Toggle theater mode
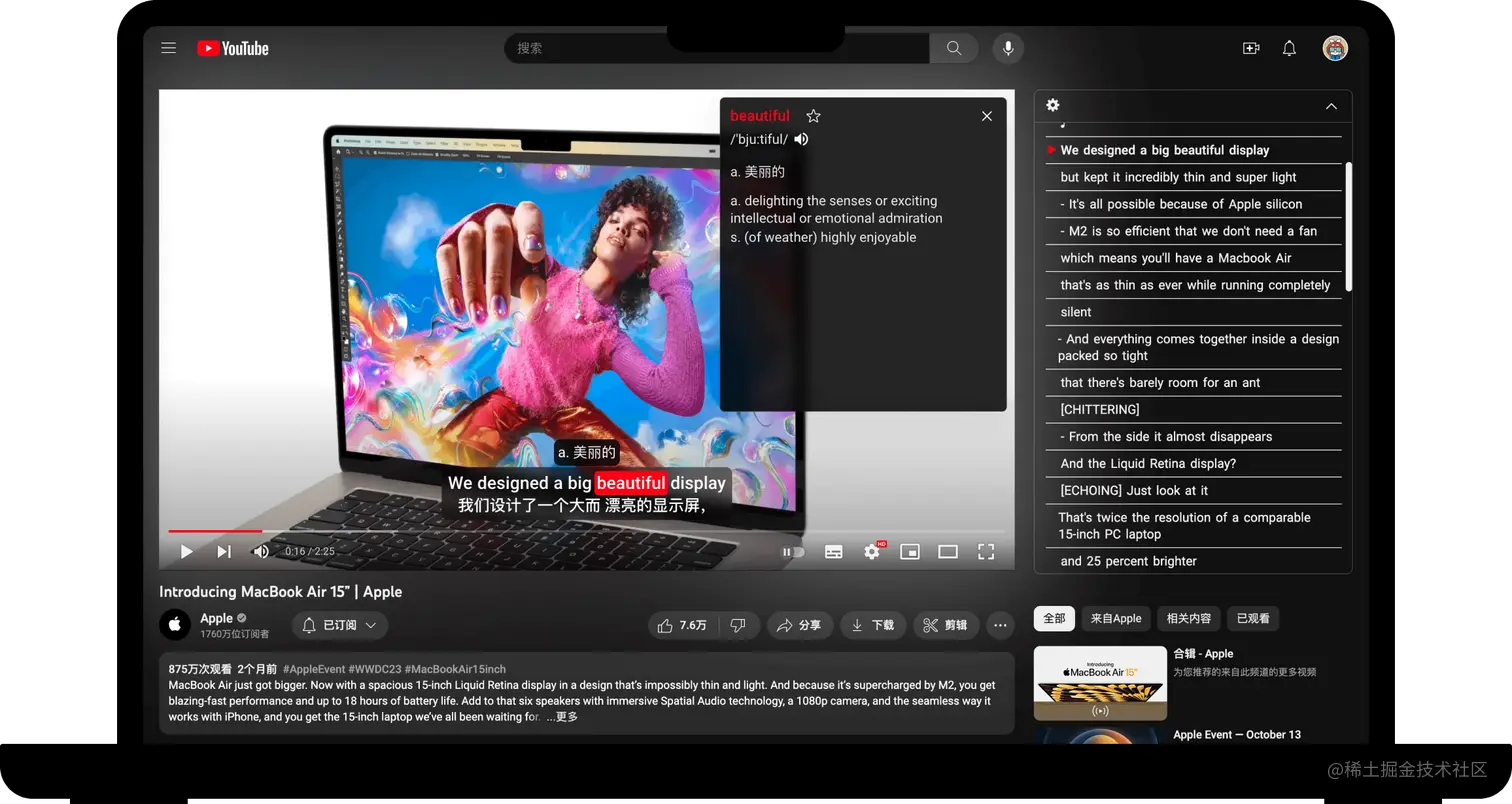The width and height of the screenshot is (1512, 804). pyautogui.click(x=948, y=551)
